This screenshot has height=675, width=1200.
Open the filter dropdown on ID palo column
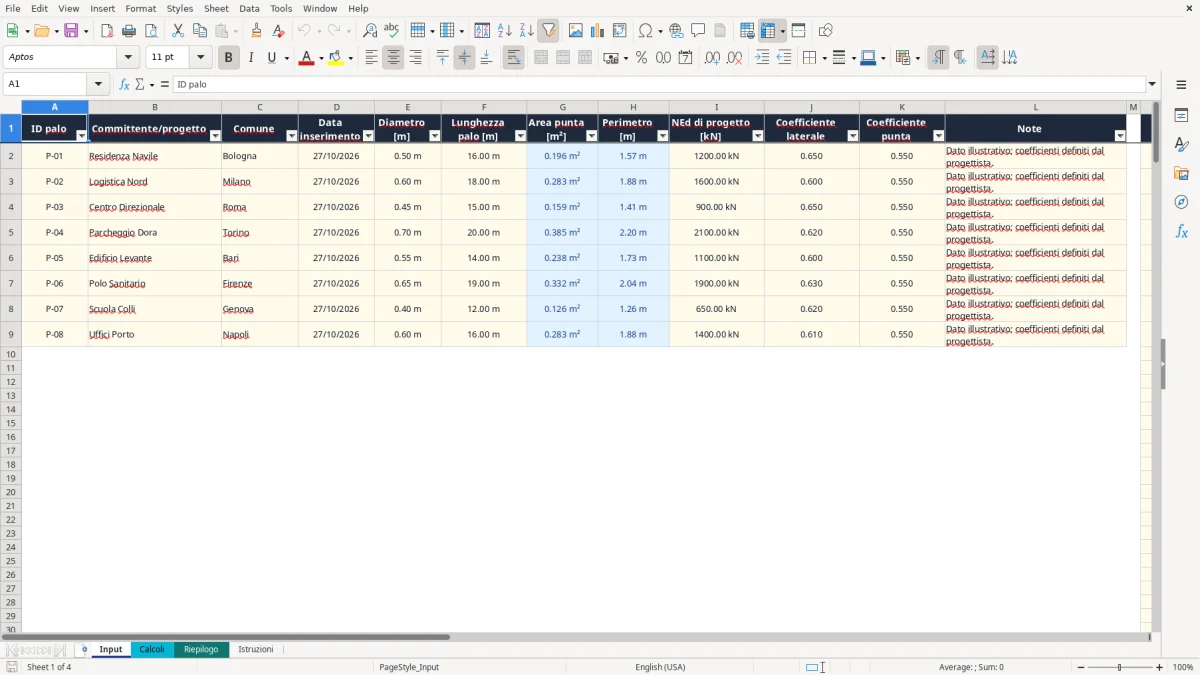pyautogui.click(x=82, y=136)
